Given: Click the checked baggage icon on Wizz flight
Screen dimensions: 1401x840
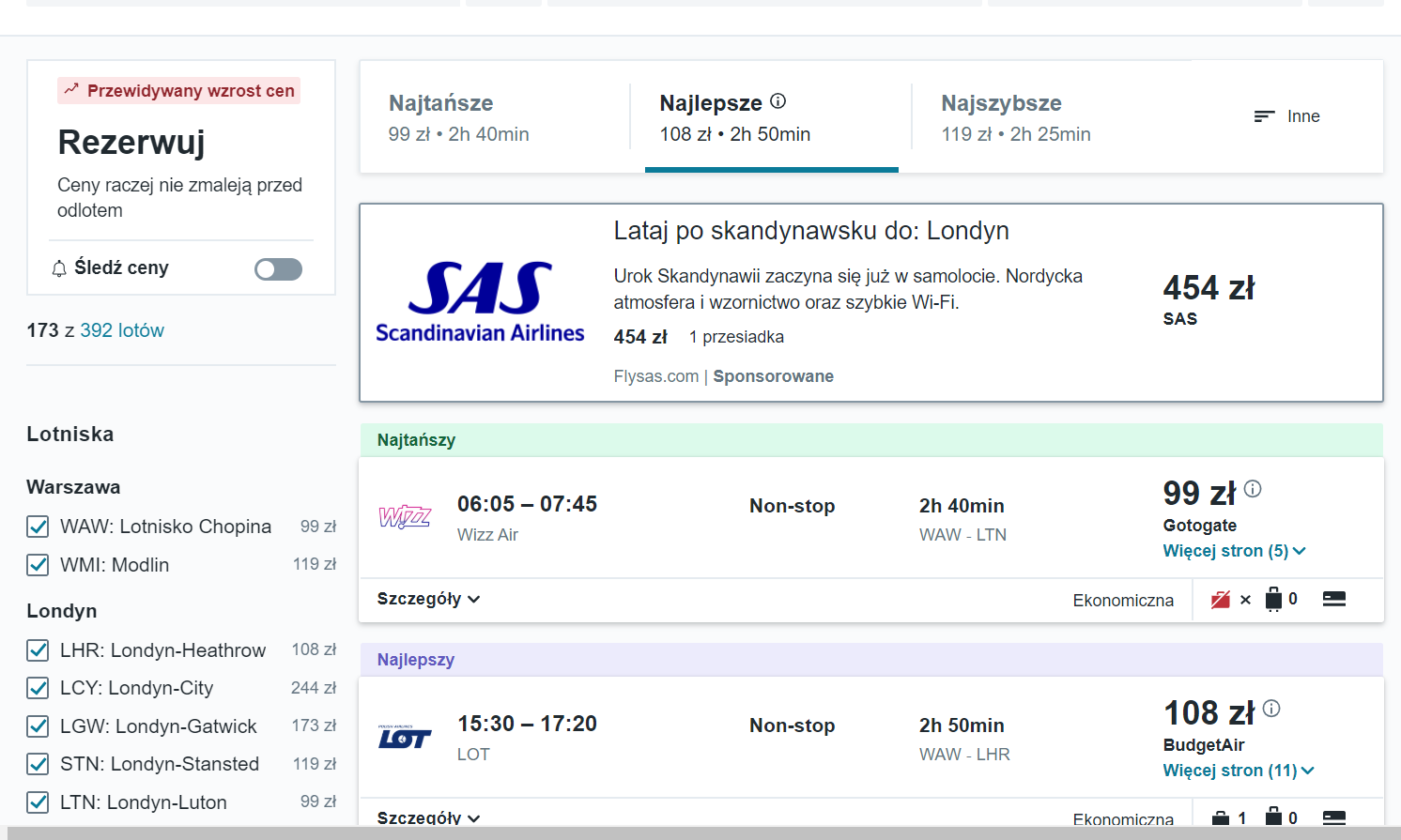Looking at the screenshot, I should tap(1273, 599).
